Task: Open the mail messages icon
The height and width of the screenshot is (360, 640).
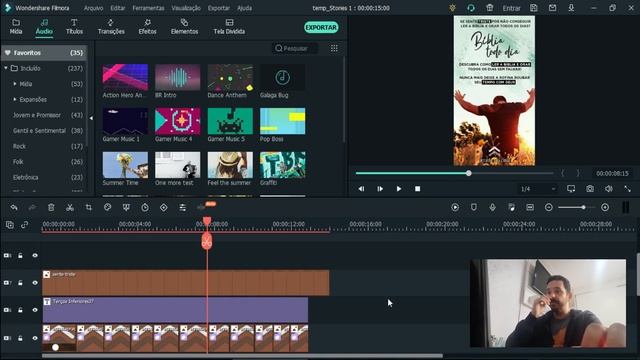Action: click(x=552, y=8)
